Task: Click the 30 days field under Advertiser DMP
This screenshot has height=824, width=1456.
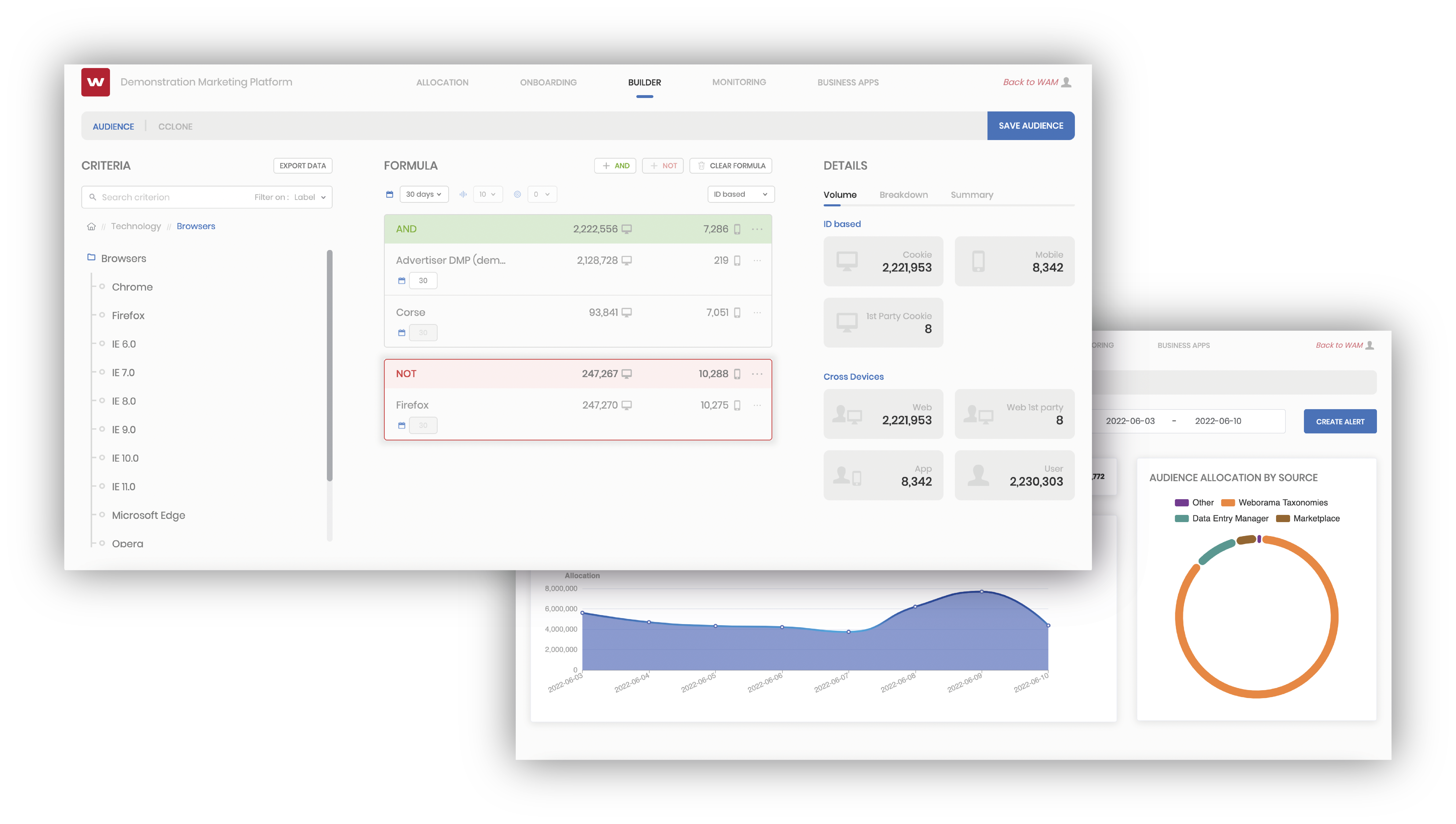Action: [423, 281]
